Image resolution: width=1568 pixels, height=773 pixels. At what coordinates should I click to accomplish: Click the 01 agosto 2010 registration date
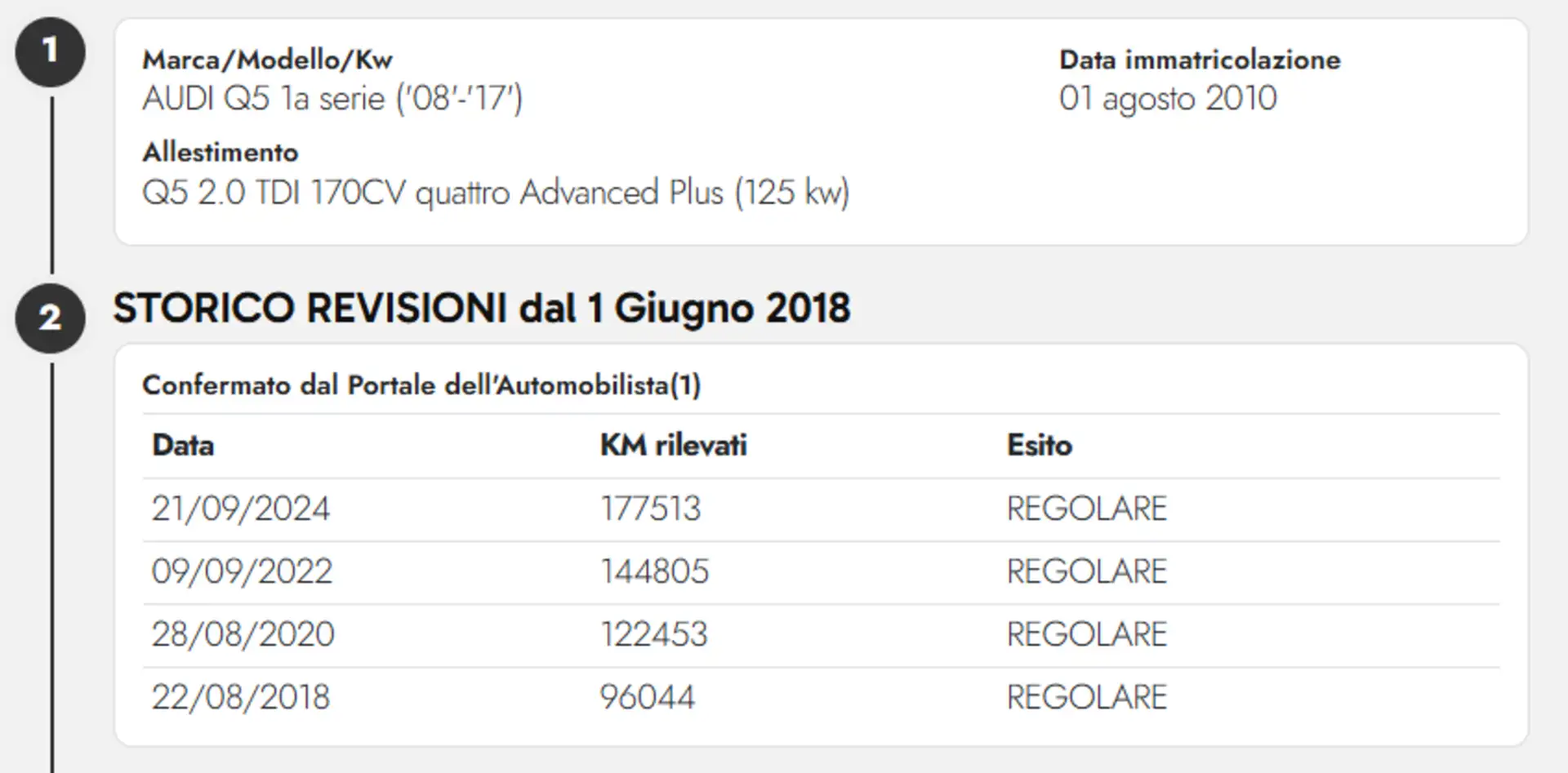tap(1167, 99)
